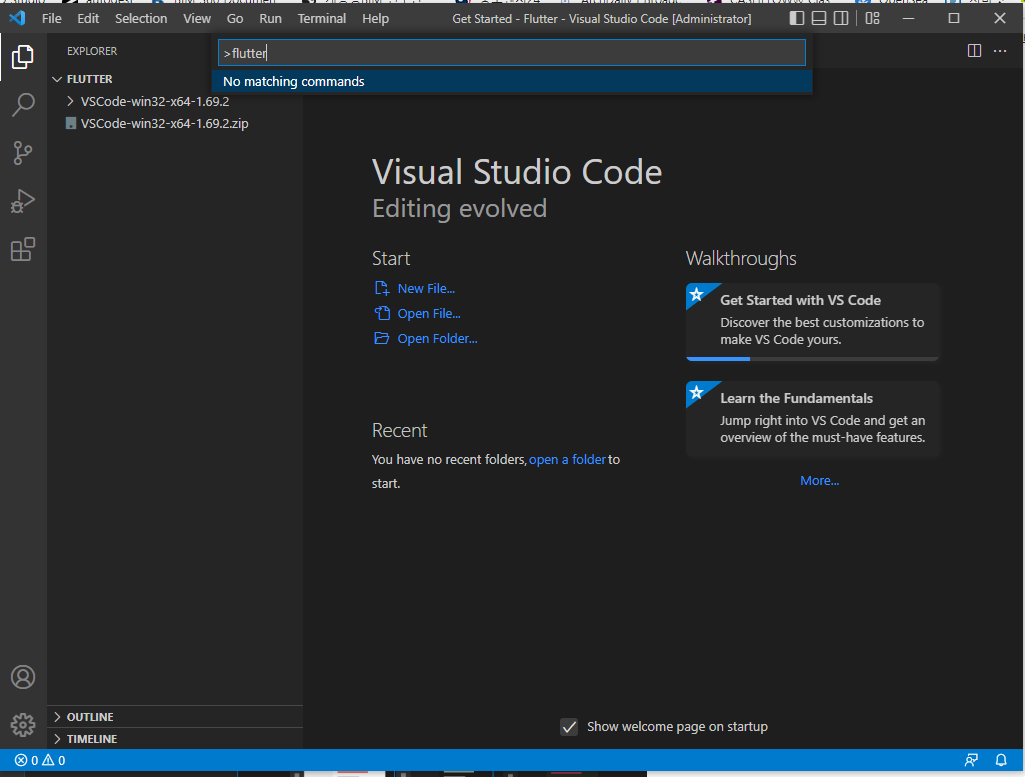1025x777 pixels.
Task: Click the star badge on Learn the Fundamentals
Action: click(x=697, y=392)
